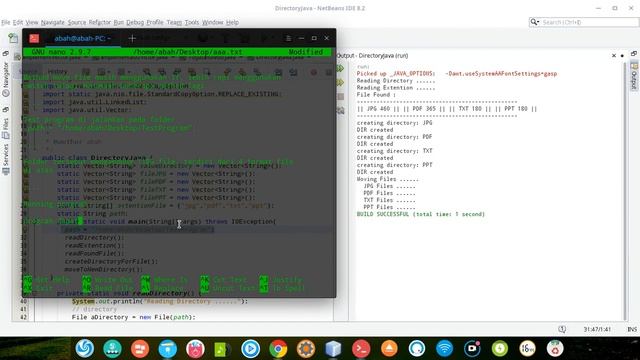Click the notifications icon in status bar

(x=562, y=329)
